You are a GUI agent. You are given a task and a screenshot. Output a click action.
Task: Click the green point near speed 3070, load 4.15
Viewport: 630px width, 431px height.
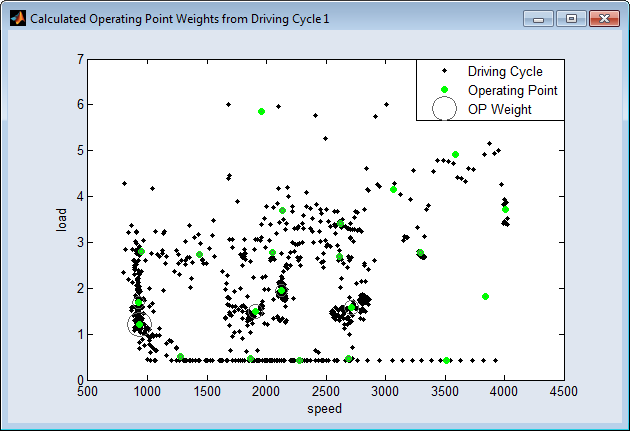tap(394, 189)
